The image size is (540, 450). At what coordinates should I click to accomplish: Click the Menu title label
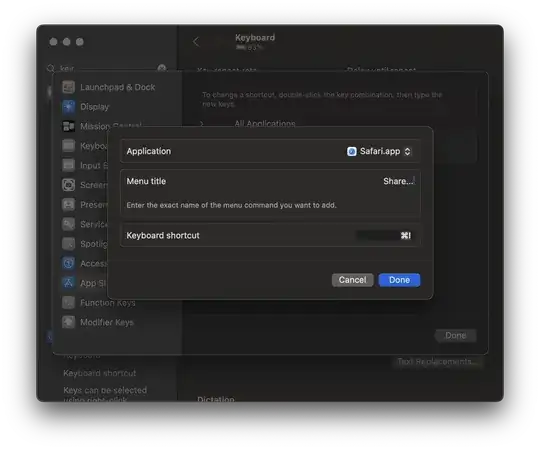point(146,181)
